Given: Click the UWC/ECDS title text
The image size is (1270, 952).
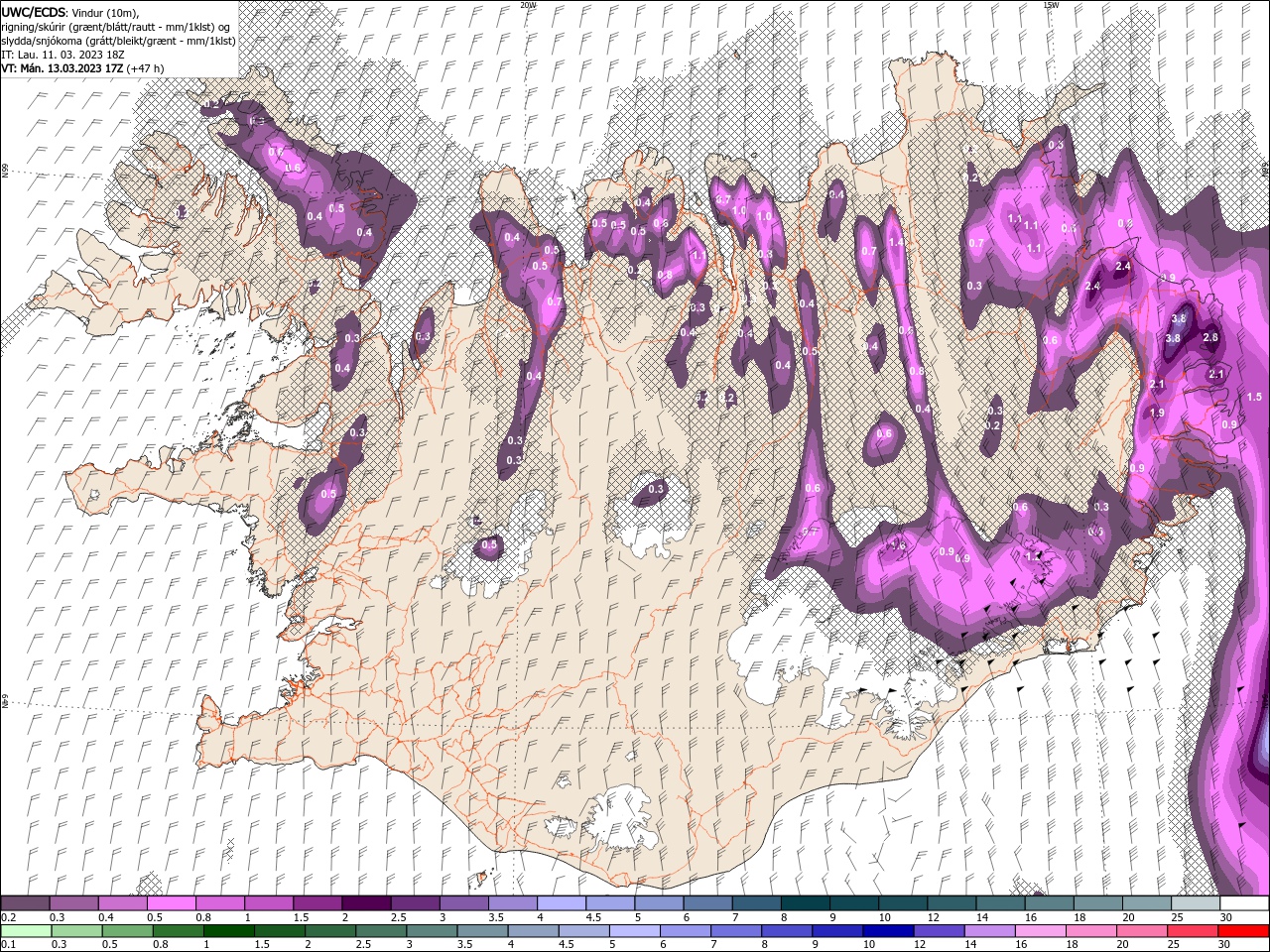Looking at the screenshot, I should pyautogui.click(x=33, y=11).
